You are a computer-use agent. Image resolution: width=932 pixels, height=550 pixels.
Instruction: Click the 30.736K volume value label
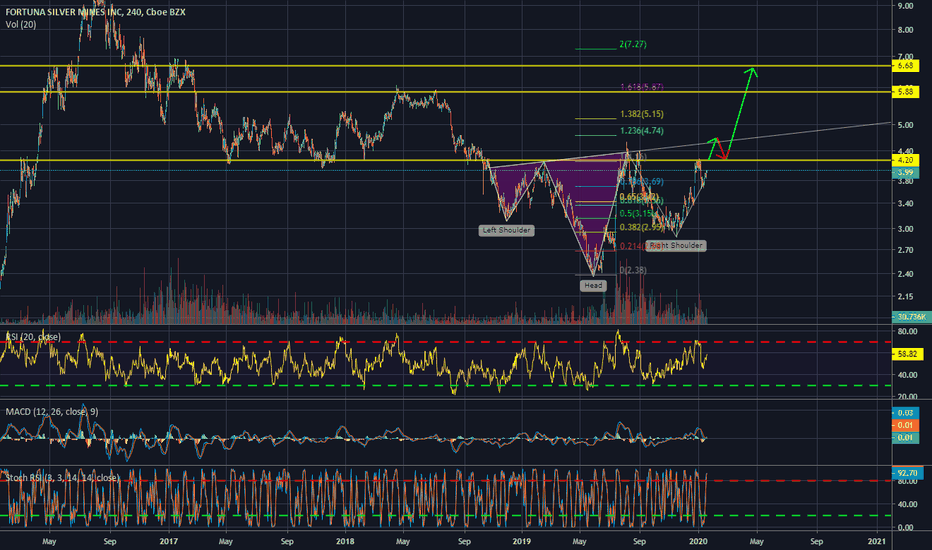911,317
